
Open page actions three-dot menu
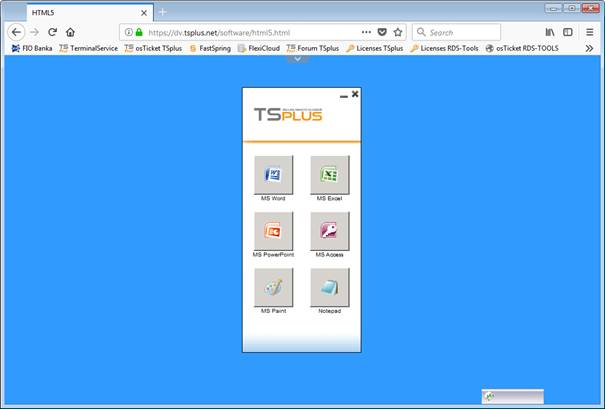(366, 32)
